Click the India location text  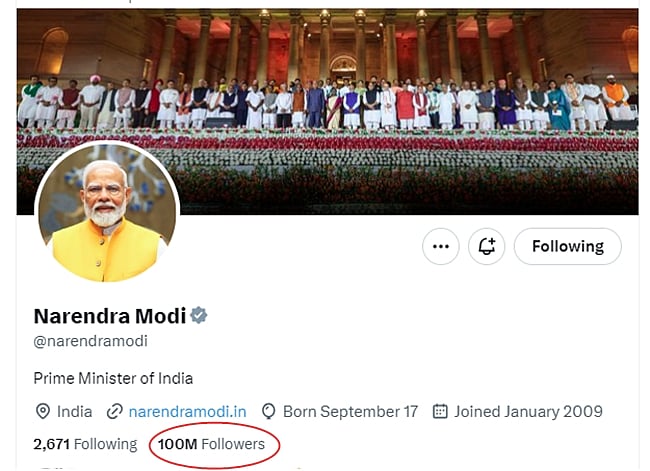(x=75, y=411)
